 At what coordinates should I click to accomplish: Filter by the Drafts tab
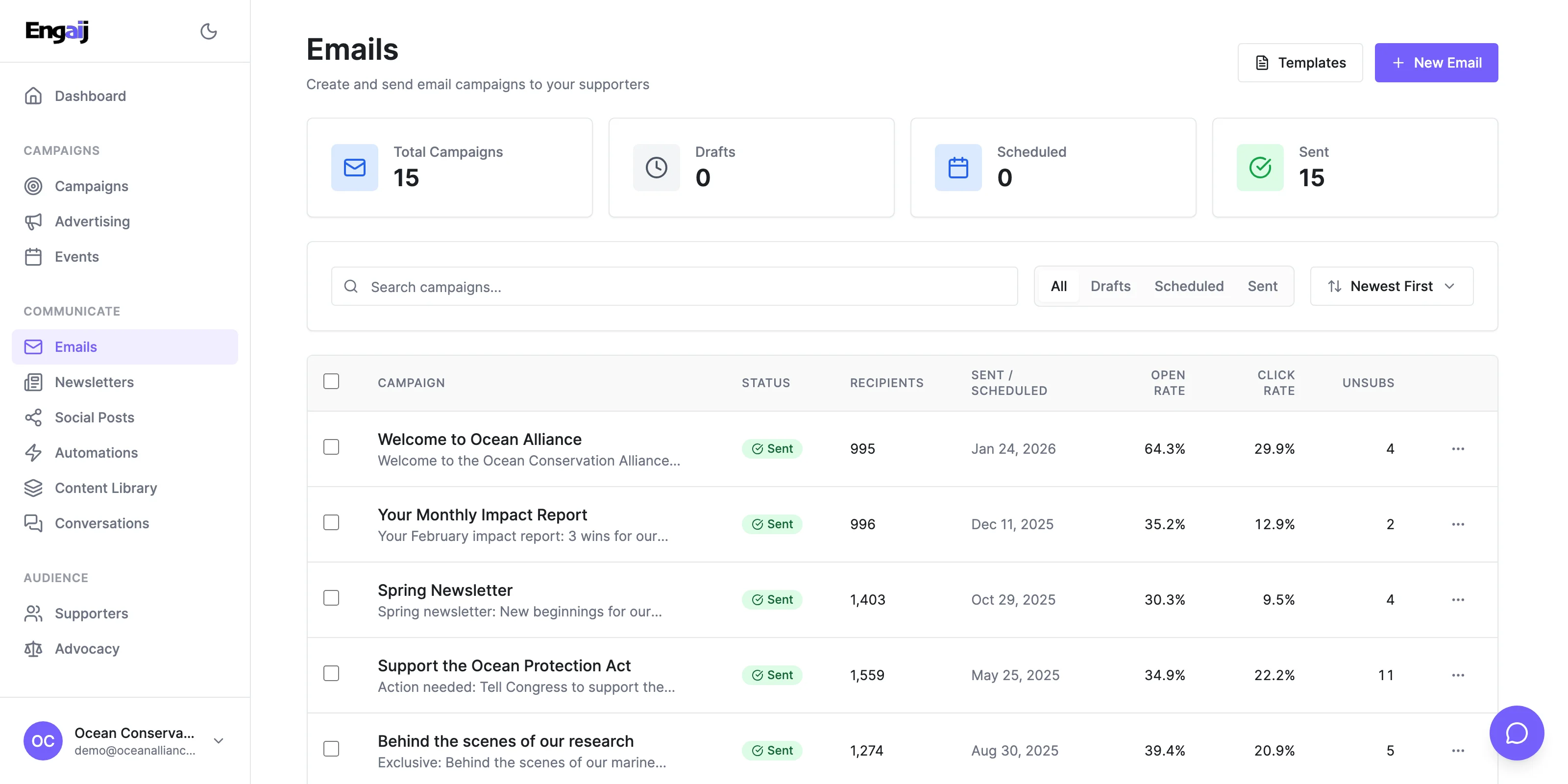(x=1110, y=286)
